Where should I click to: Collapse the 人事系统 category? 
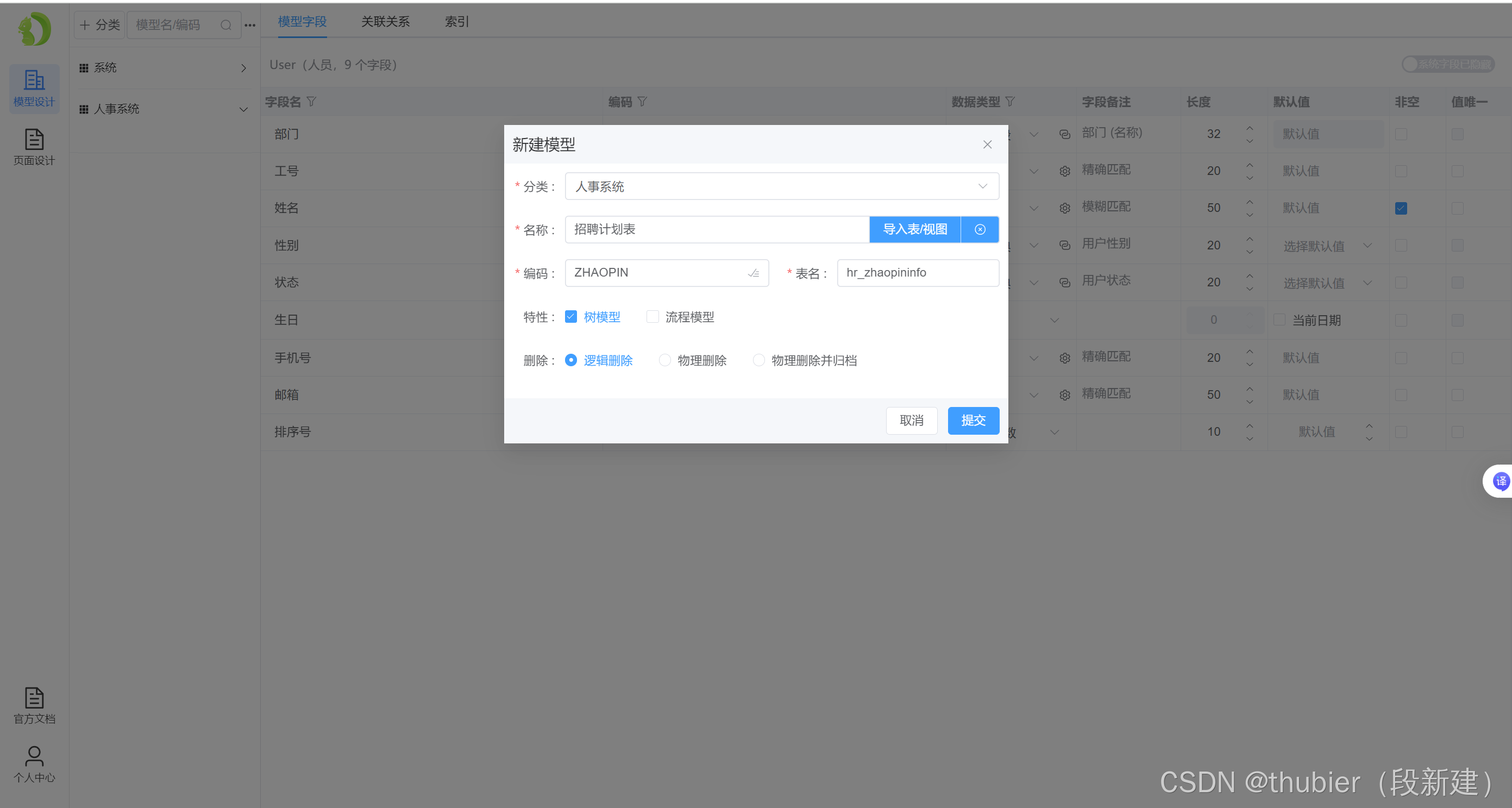pyautogui.click(x=243, y=109)
